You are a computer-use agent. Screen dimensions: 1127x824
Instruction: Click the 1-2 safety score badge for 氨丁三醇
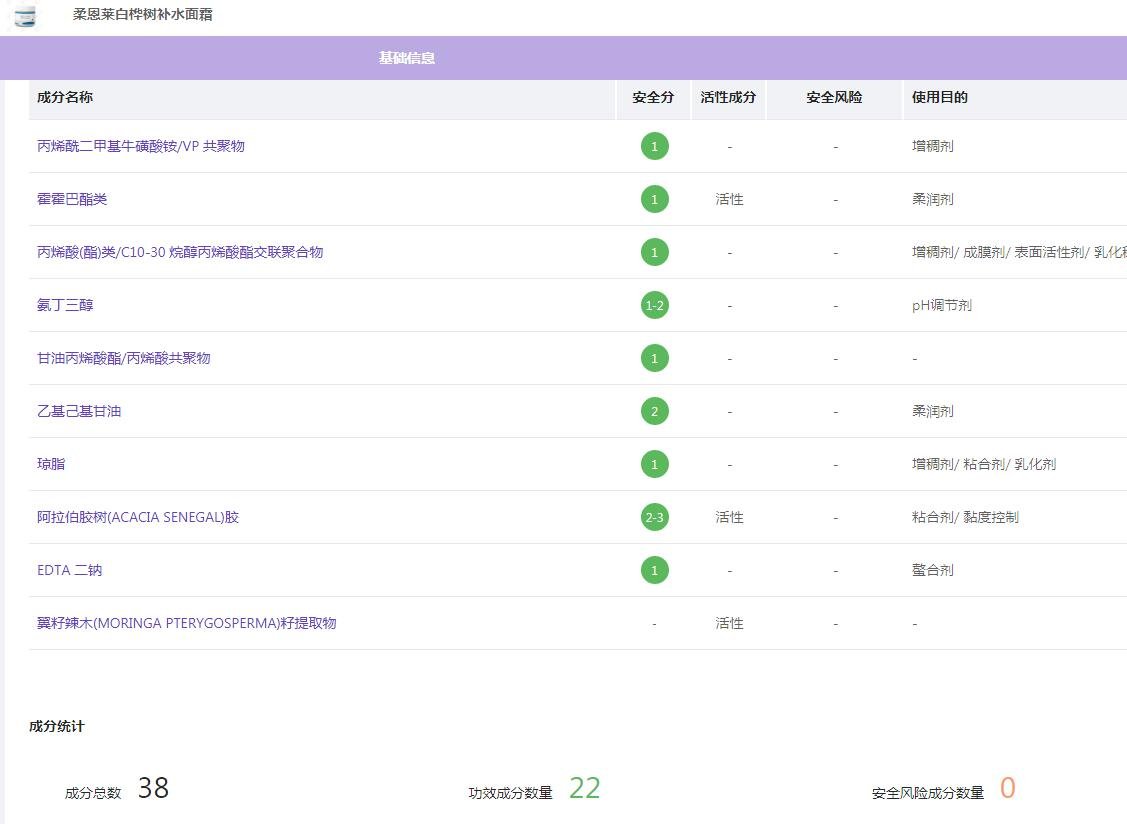(x=654, y=305)
